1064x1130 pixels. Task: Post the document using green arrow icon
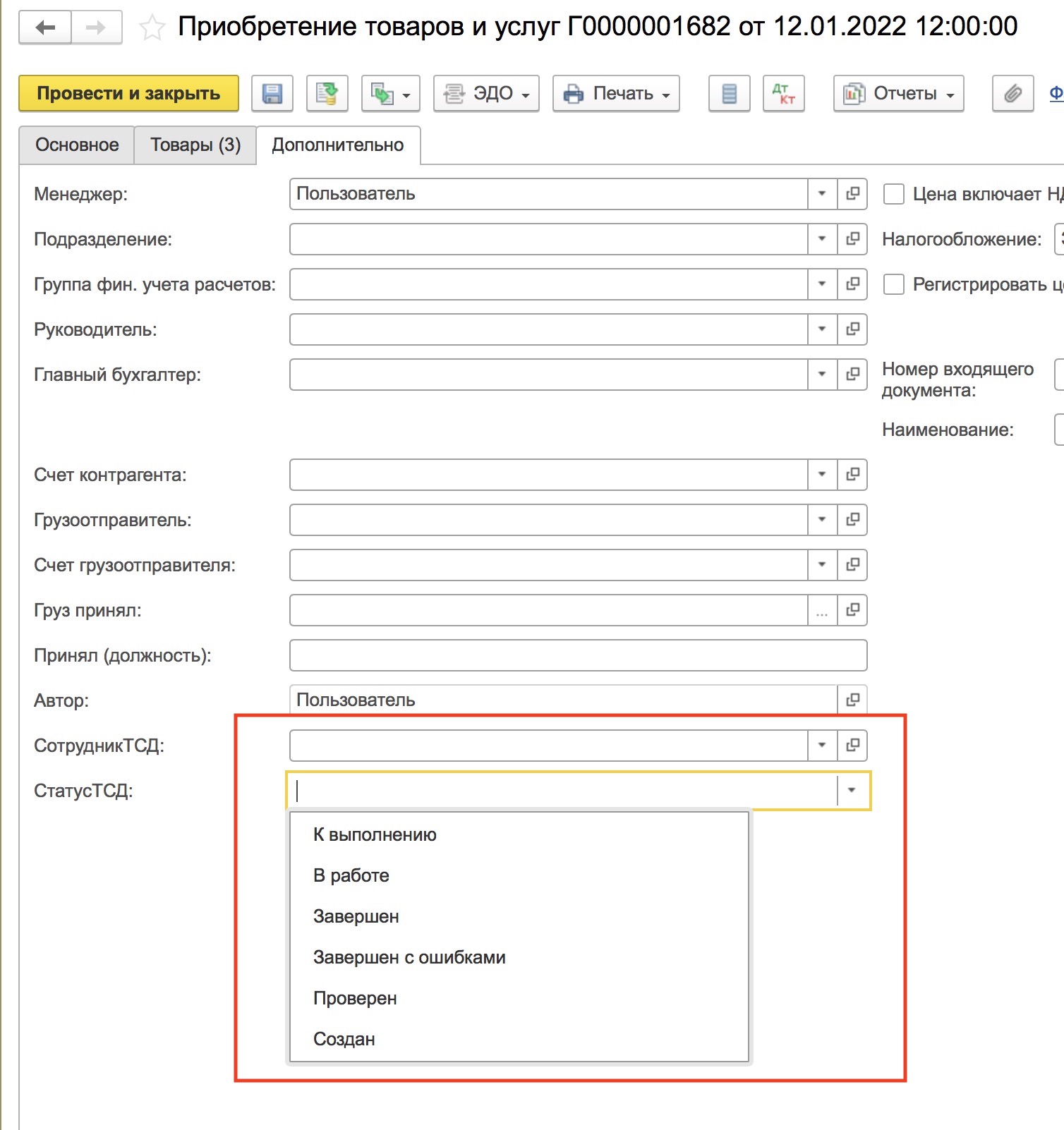(327, 94)
